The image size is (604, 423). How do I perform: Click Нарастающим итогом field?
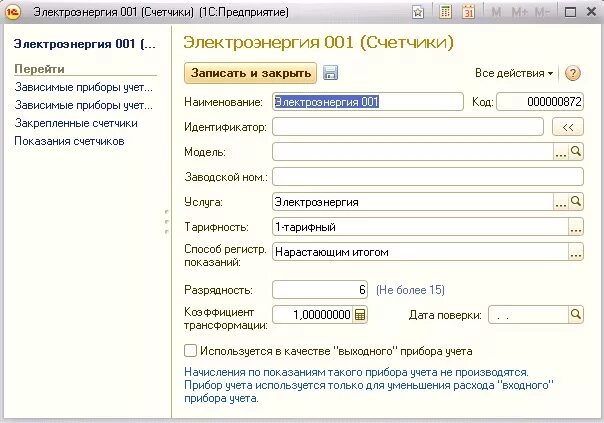420,252
